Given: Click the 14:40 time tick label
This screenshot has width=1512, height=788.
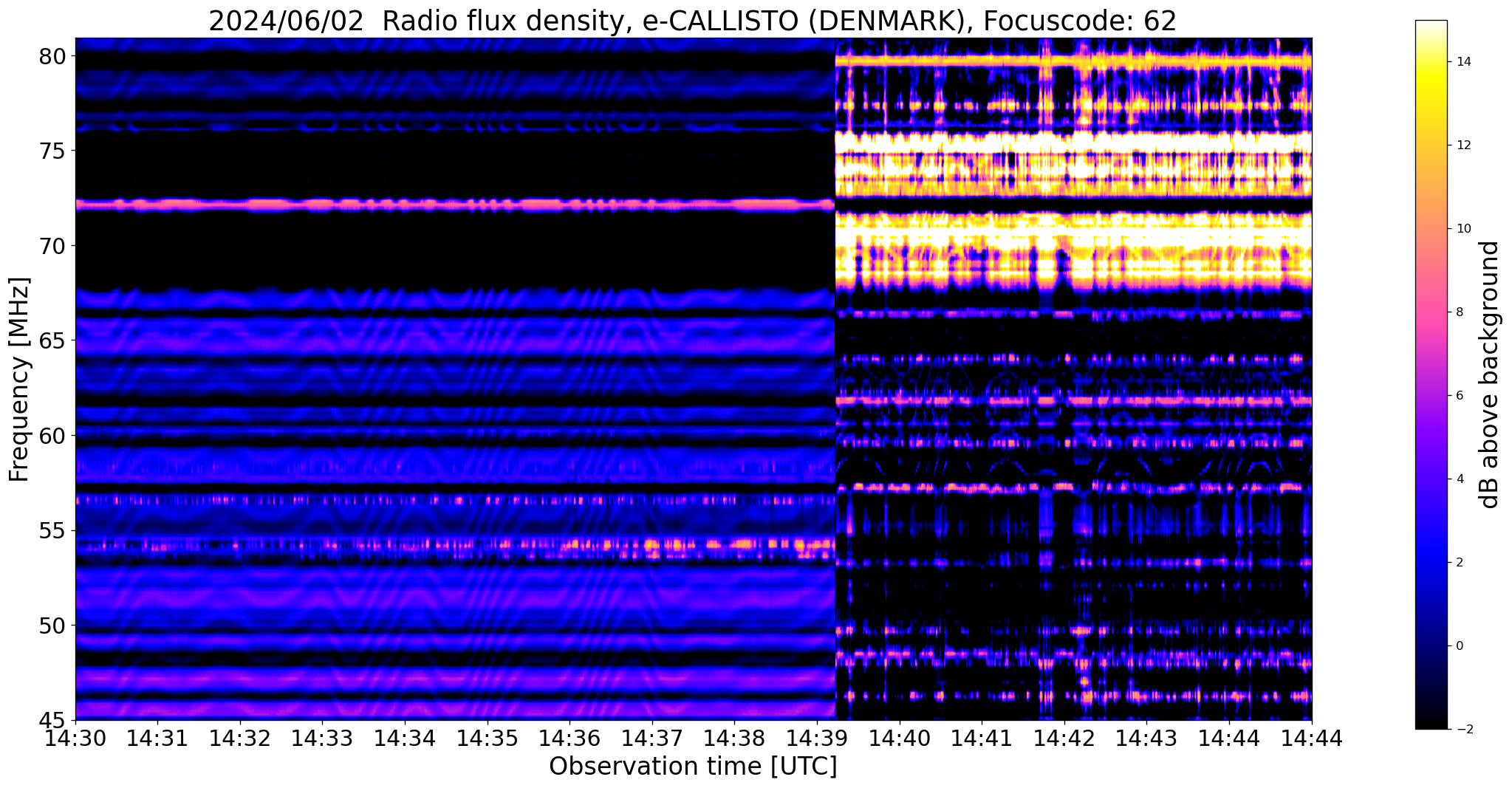Looking at the screenshot, I should (900, 738).
